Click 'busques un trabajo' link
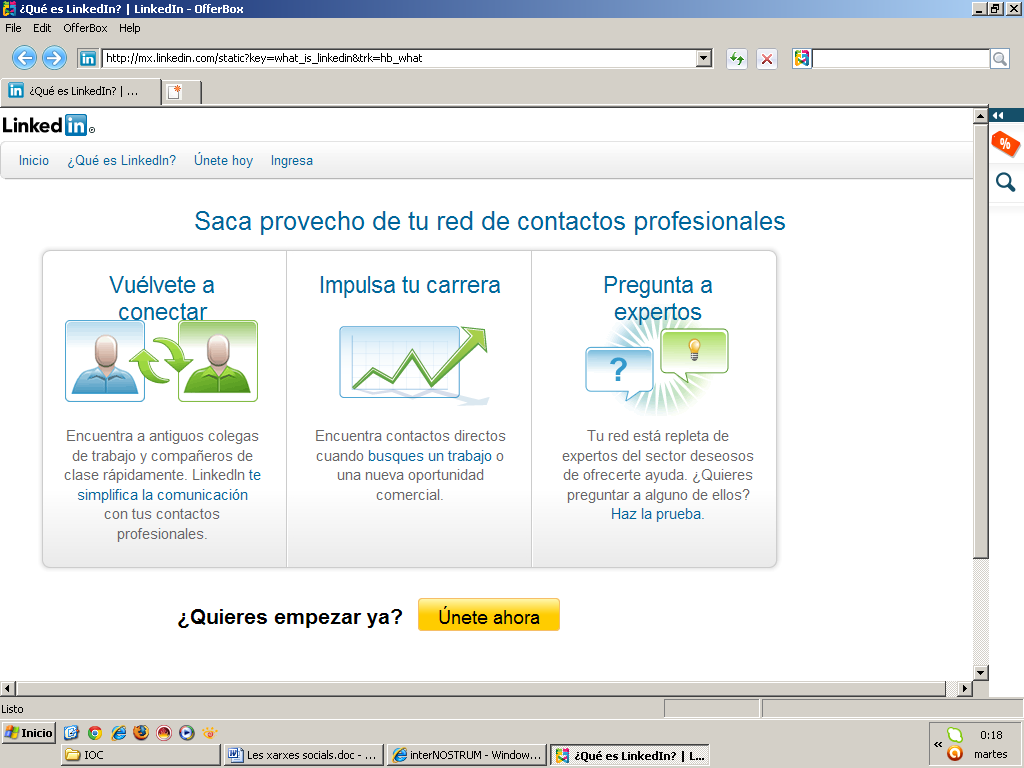Image resolution: width=1024 pixels, height=768 pixels. (x=430, y=456)
